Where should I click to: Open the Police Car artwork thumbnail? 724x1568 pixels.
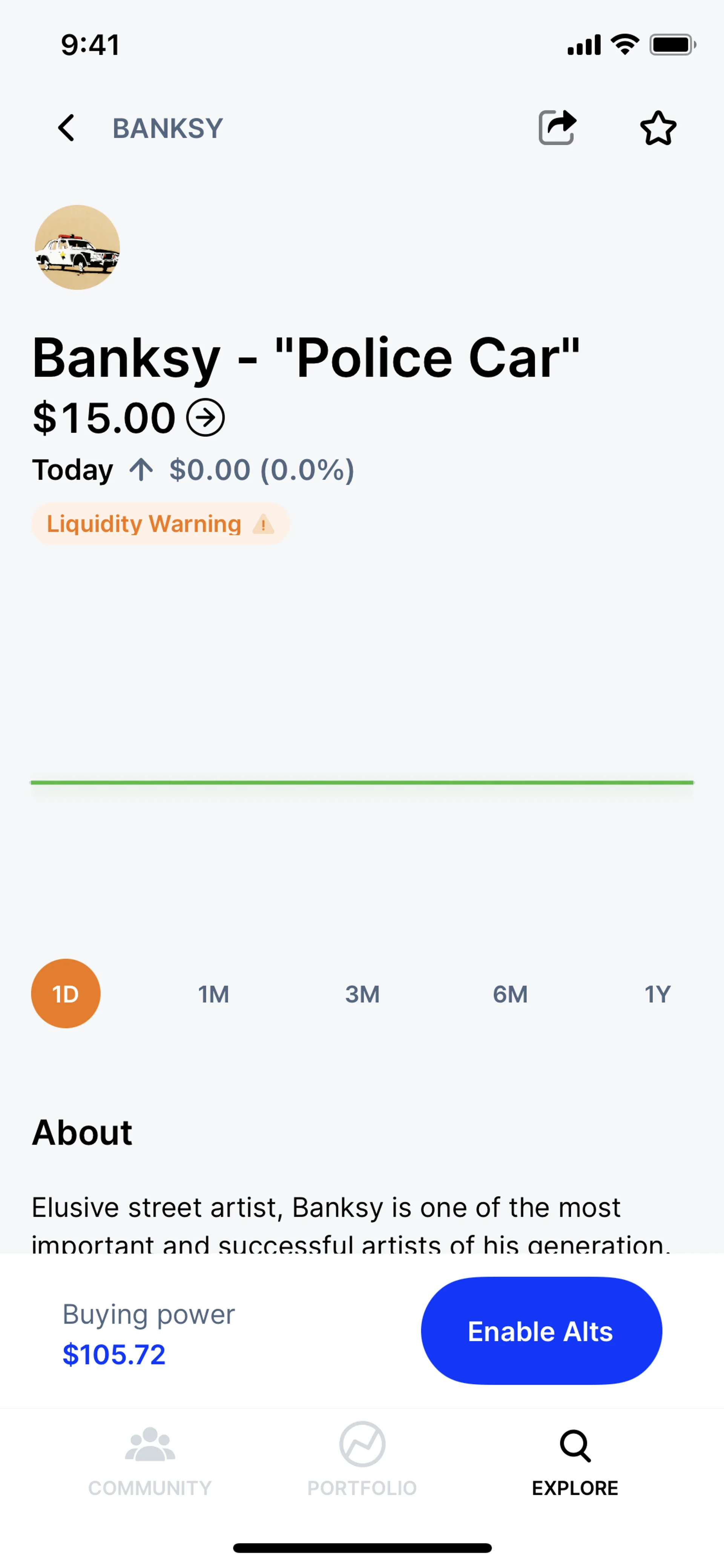point(77,247)
